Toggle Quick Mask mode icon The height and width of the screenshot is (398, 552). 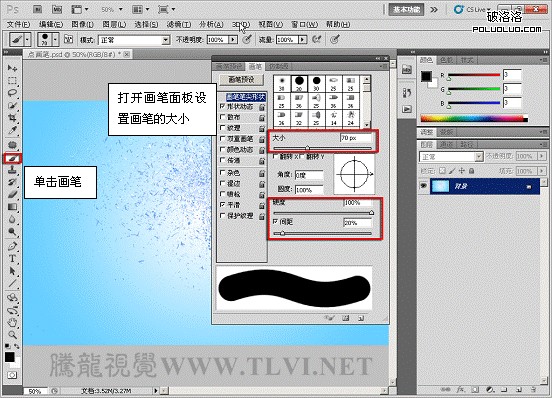(12, 375)
